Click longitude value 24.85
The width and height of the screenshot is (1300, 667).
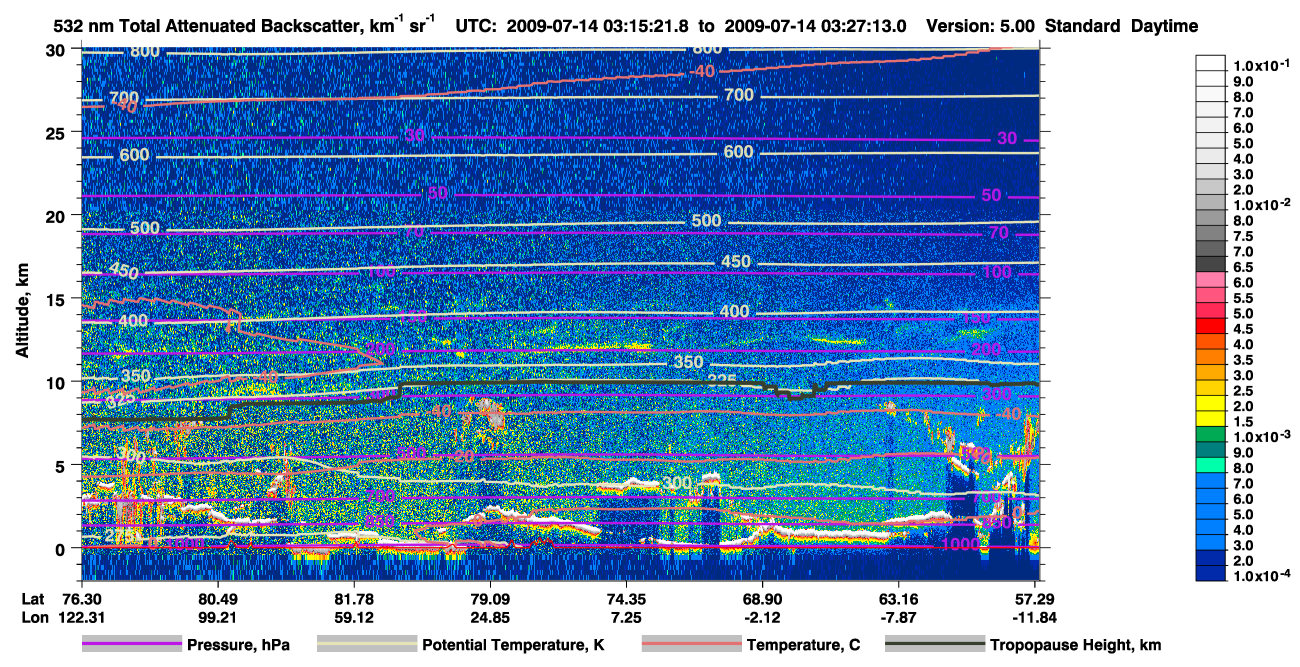[x=489, y=616]
